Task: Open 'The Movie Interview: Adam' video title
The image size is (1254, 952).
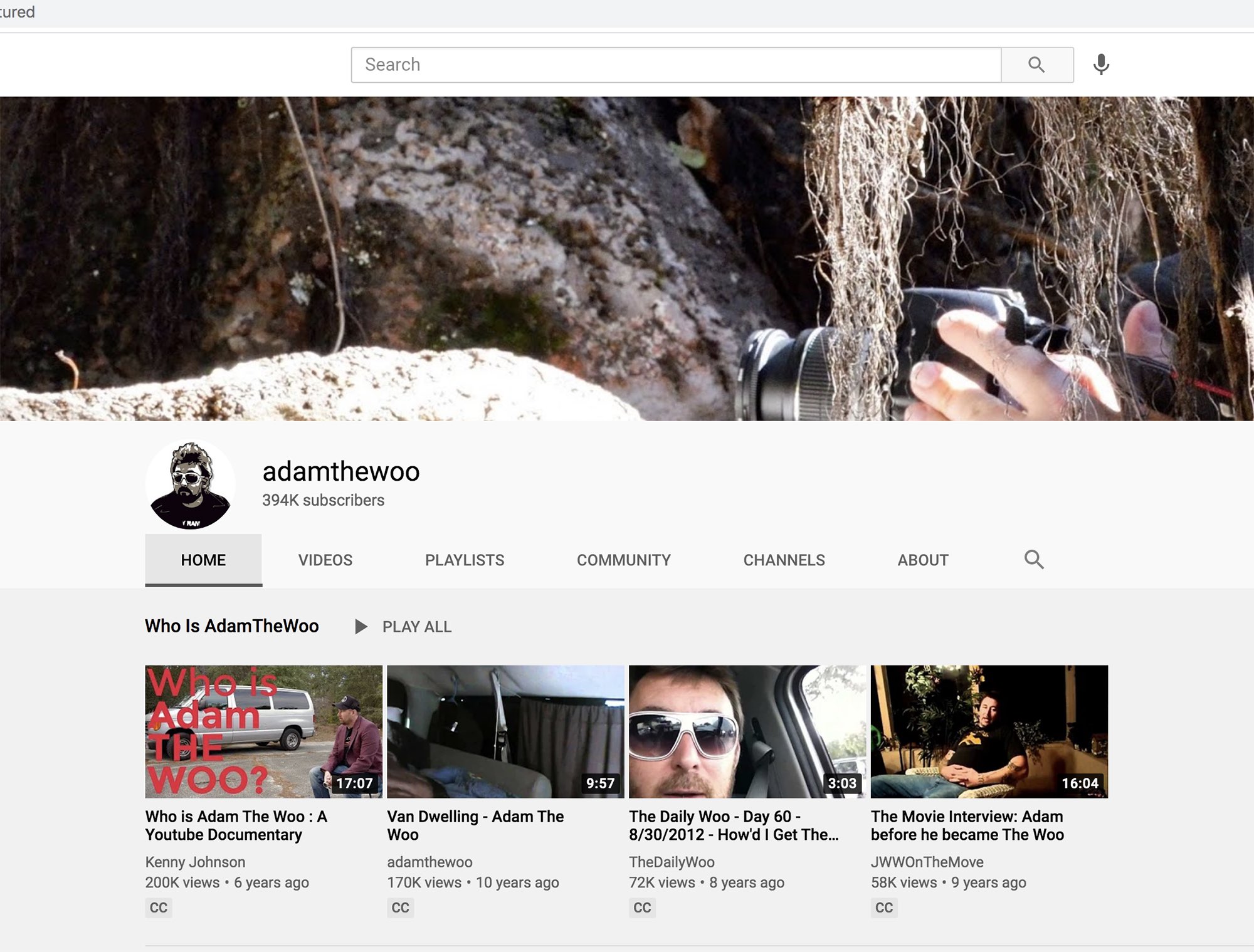Action: pos(967,825)
